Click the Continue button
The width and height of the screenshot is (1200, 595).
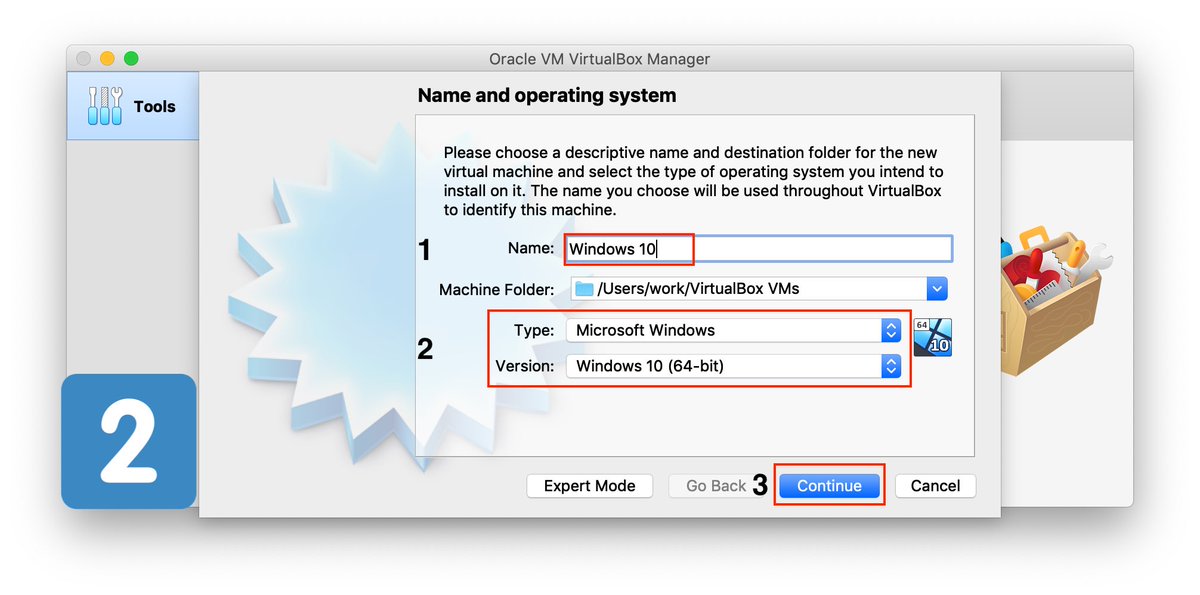pyautogui.click(x=829, y=486)
